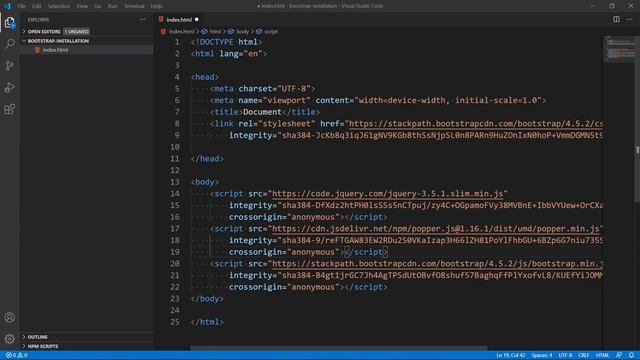Open the Search view in activity bar
Image resolution: width=640 pixels, height=360 pixels.
click(9, 43)
